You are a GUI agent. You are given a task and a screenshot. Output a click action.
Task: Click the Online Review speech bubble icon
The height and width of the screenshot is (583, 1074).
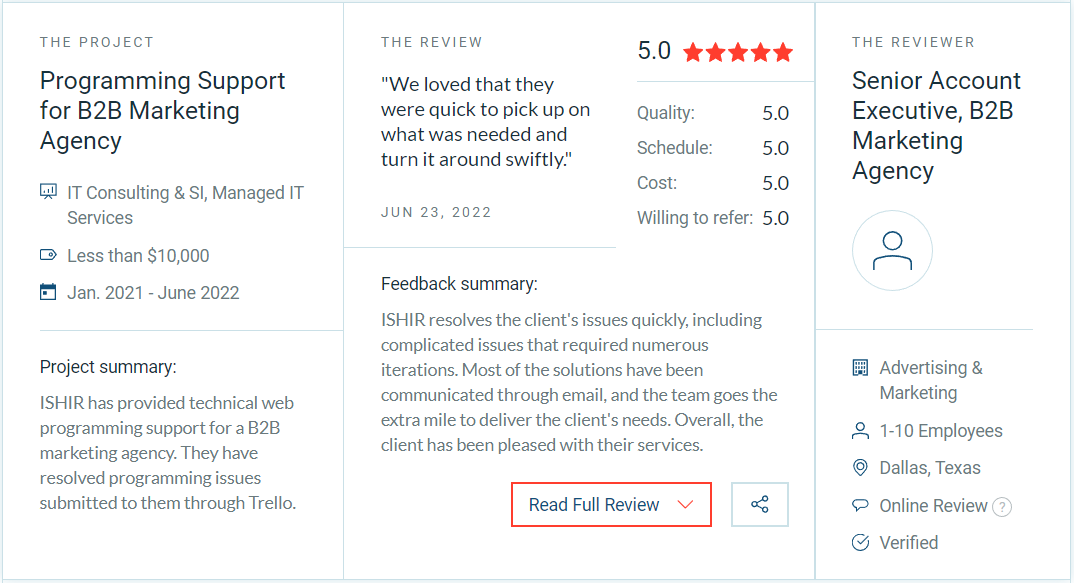(x=860, y=506)
